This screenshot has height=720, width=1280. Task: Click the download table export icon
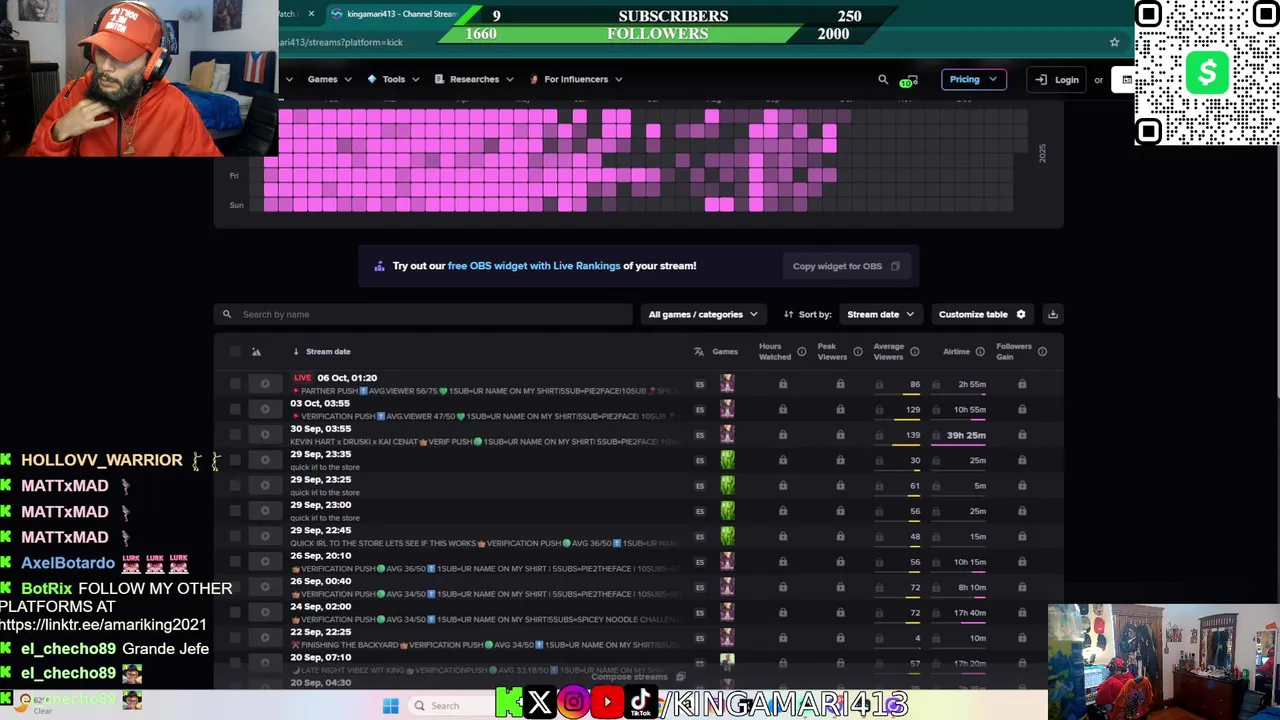pyautogui.click(x=1052, y=314)
